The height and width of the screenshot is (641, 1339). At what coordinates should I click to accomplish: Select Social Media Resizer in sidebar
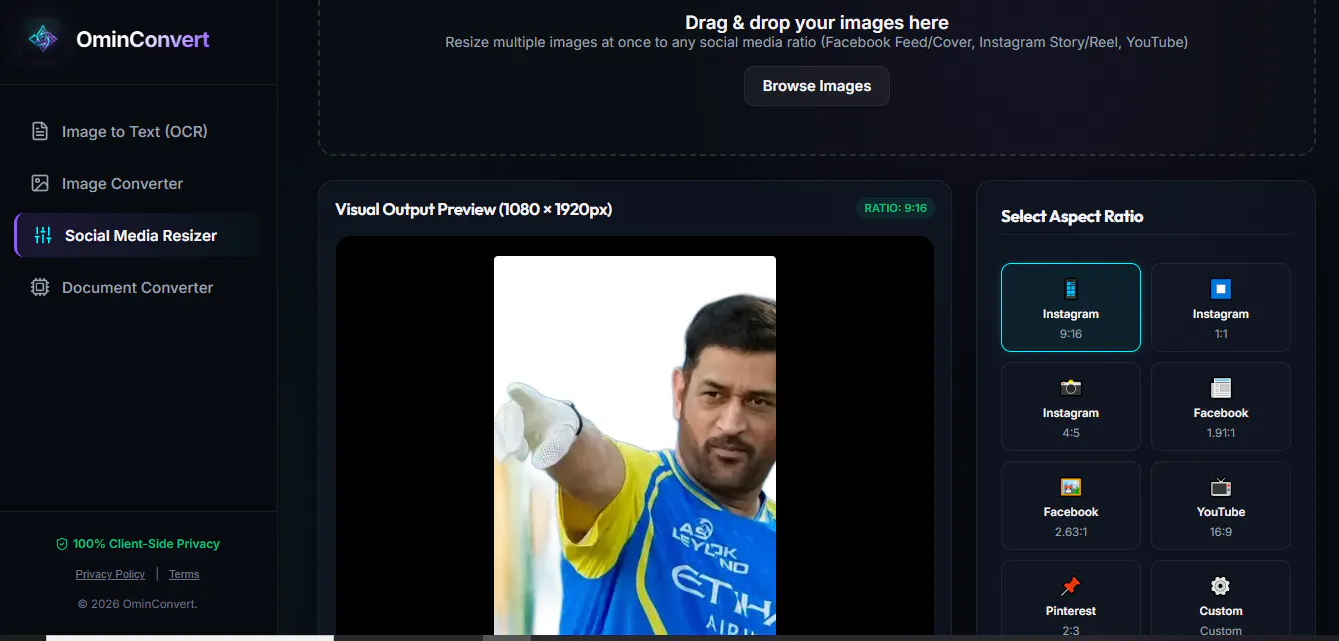click(137, 235)
